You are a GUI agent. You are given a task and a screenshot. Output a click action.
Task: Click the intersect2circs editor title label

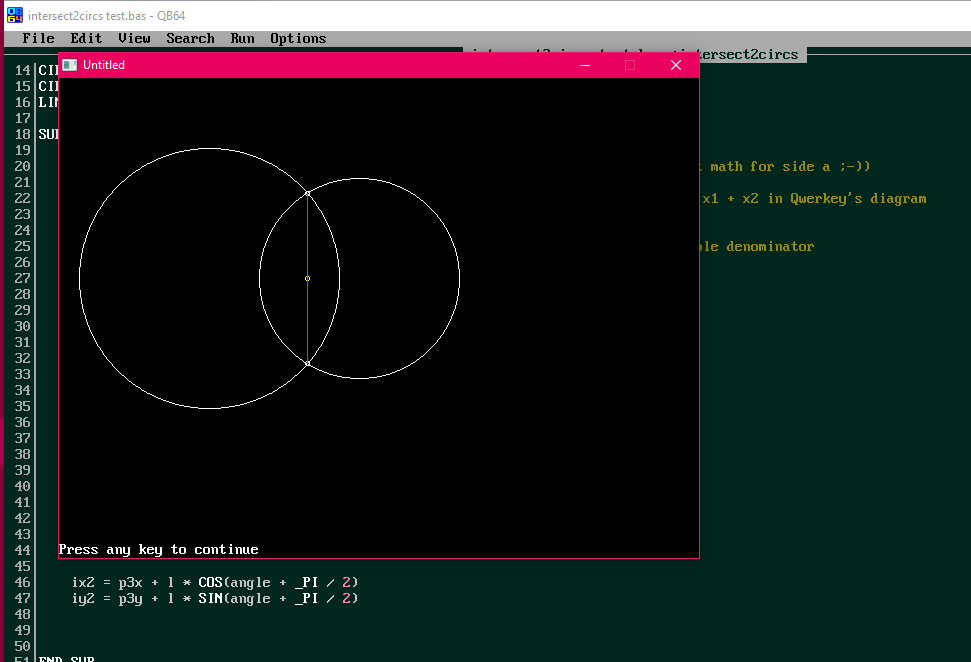coord(750,54)
